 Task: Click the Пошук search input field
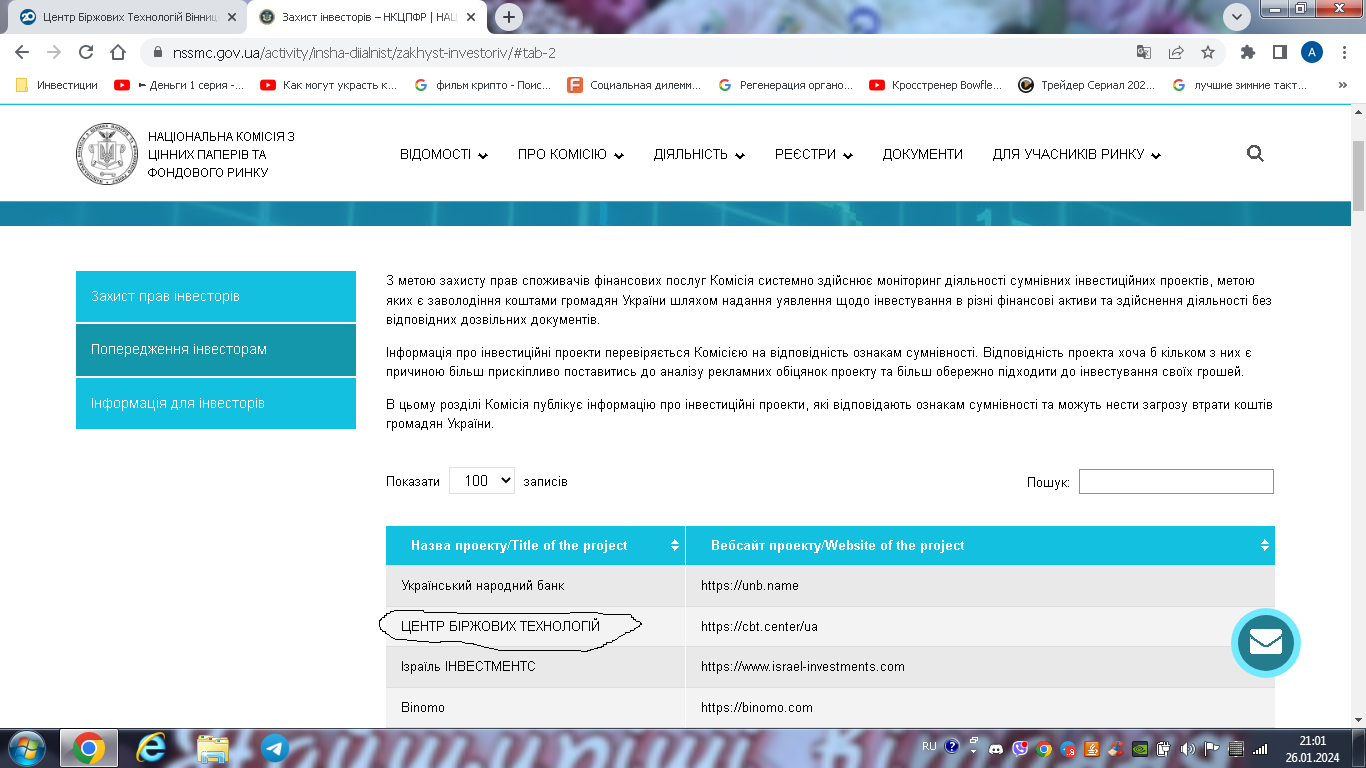click(1176, 482)
